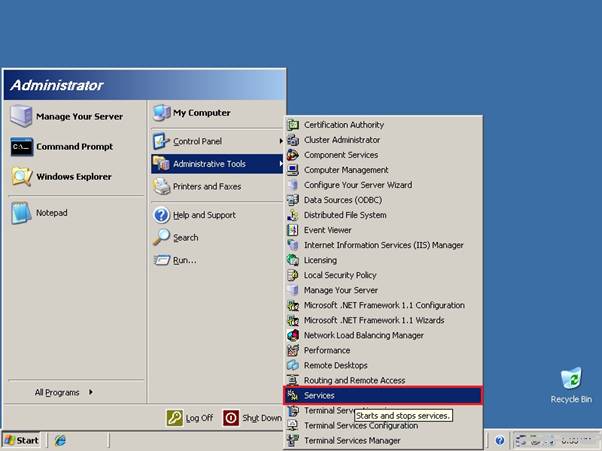Click the Shut Down button

[x=252, y=418]
